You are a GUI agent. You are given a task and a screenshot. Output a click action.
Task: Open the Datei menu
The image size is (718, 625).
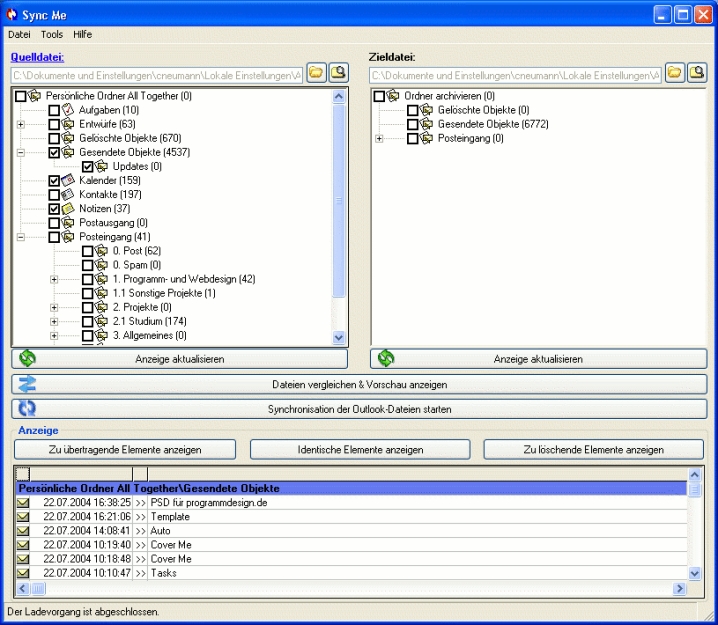pos(19,34)
